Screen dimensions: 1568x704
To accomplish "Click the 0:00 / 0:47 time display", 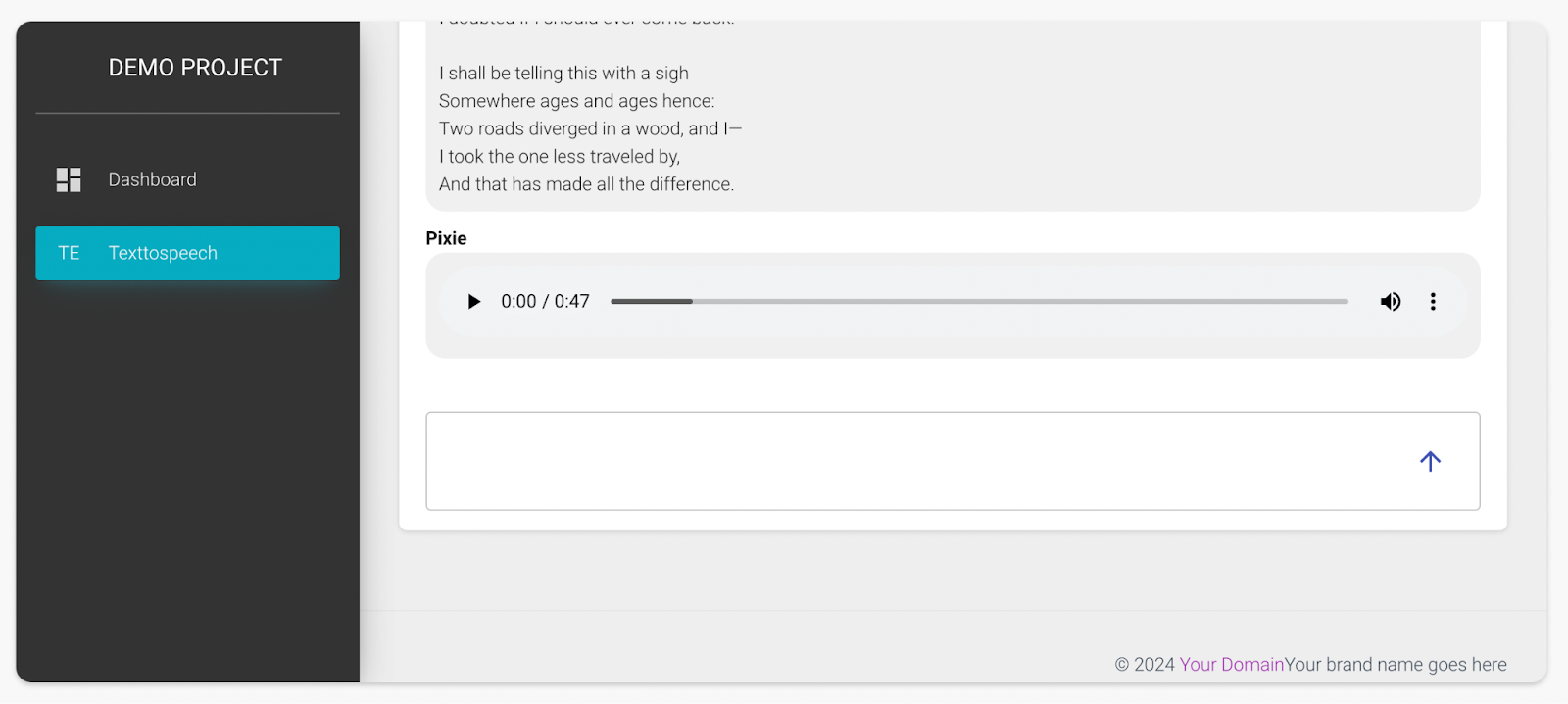I will tap(545, 302).
